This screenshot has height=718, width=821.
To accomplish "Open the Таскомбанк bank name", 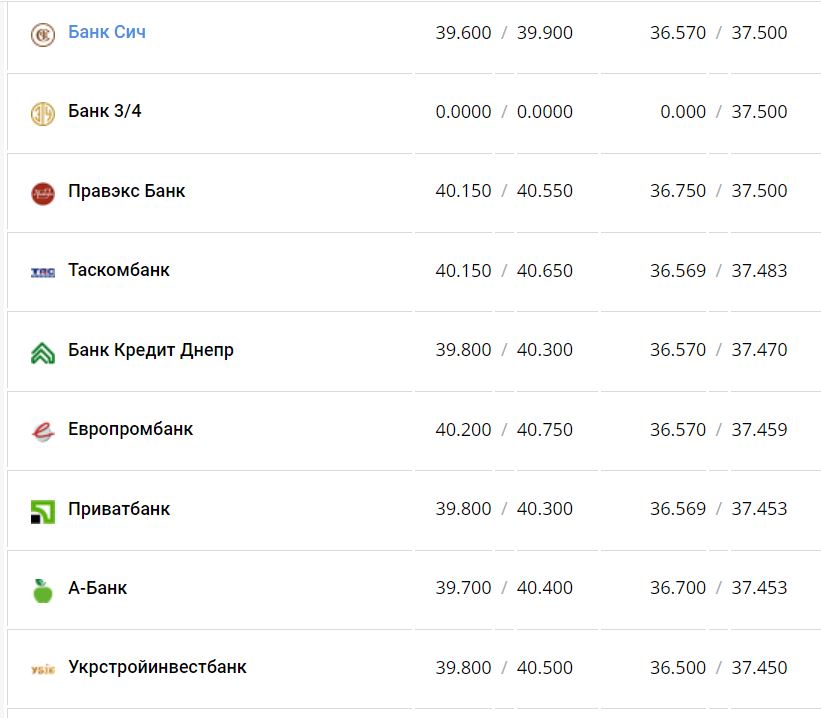I will click(119, 270).
